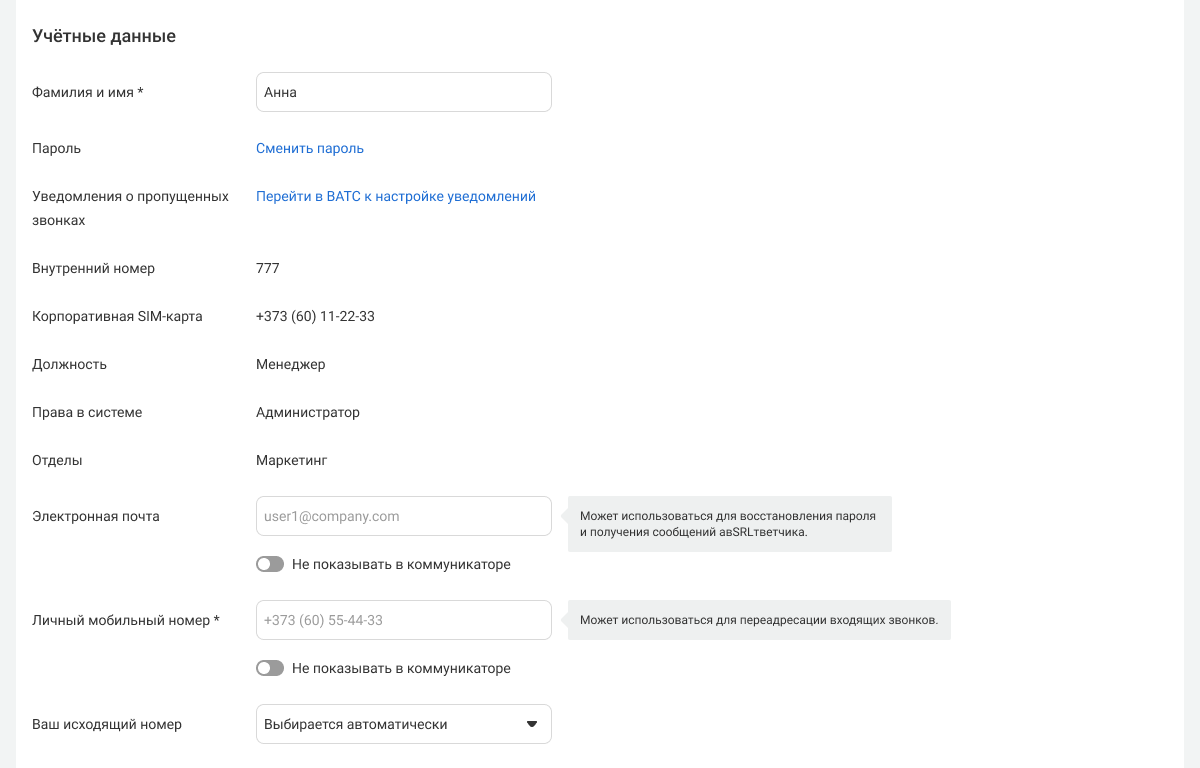Viewport: 1200px width, 768px height.
Task: Click the "Учётные данные" section heading
Action: coord(104,36)
